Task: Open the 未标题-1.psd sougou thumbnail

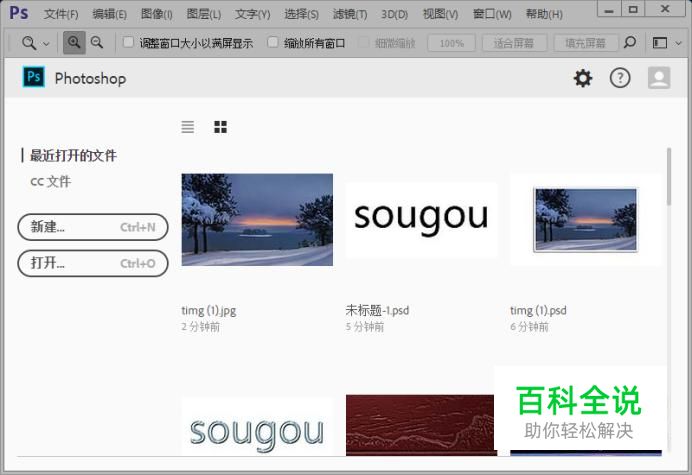Action: point(421,219)
